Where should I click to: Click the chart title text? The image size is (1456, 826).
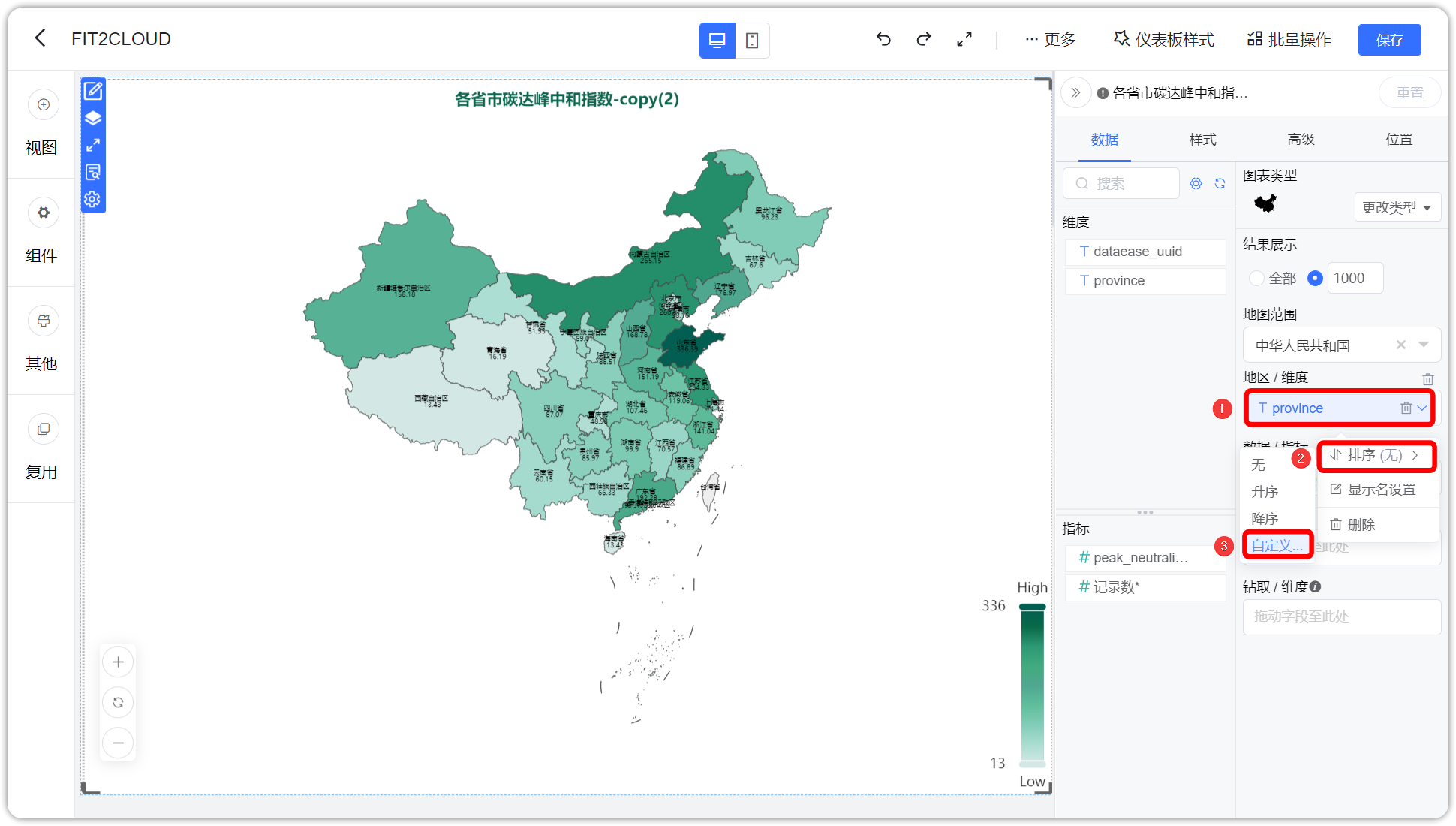[567, 99]
